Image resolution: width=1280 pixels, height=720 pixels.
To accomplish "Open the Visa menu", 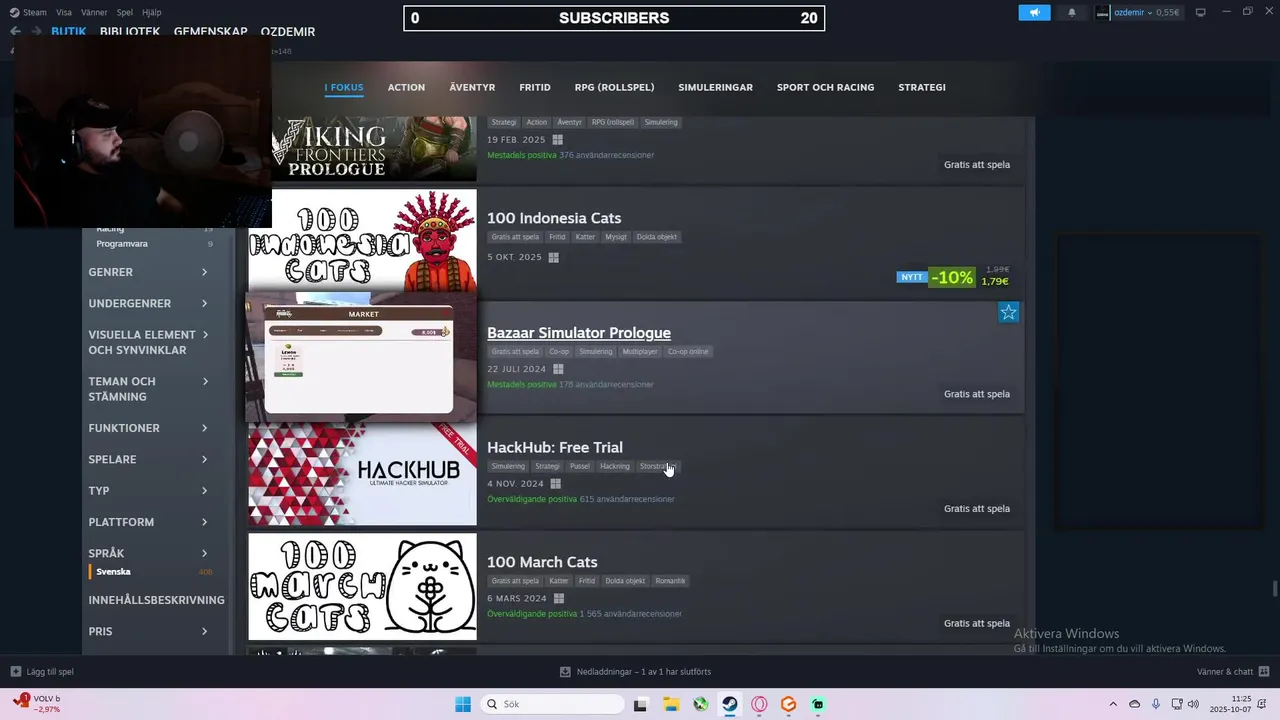I will pyautogui.click(x=64, y=12).
